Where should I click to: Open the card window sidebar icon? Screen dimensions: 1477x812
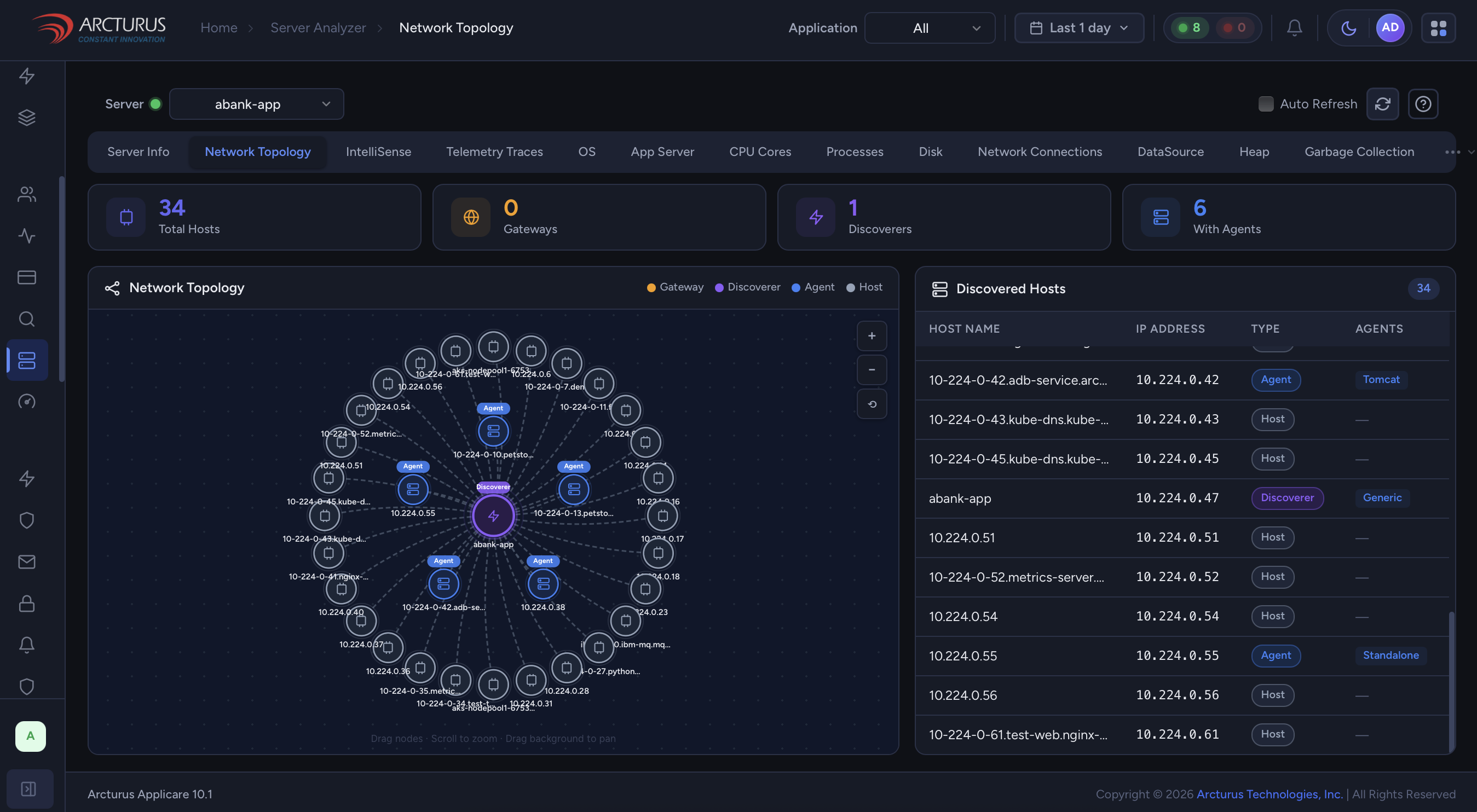(x=27, y=277)
